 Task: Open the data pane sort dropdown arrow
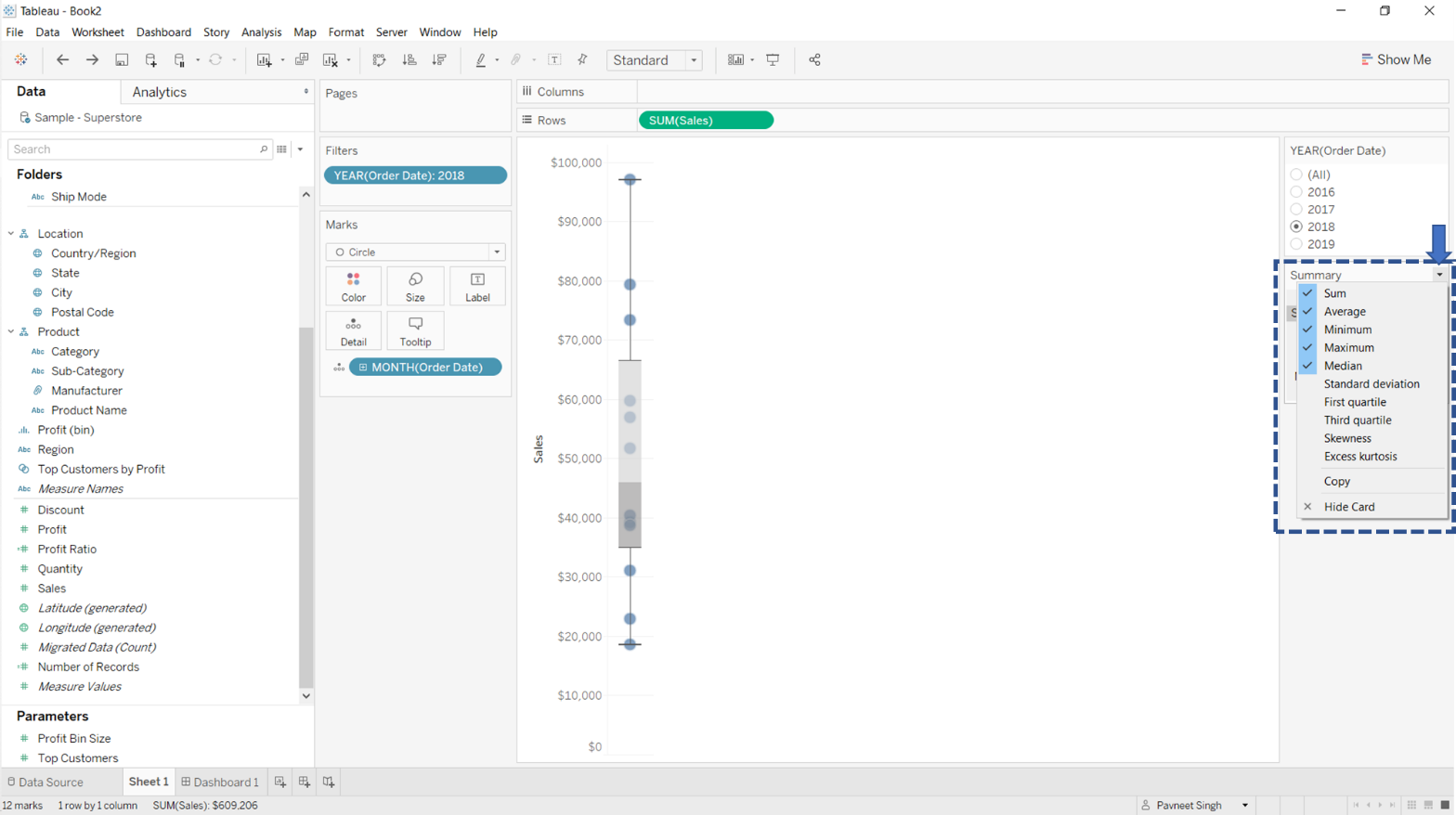tap(300, 149)
